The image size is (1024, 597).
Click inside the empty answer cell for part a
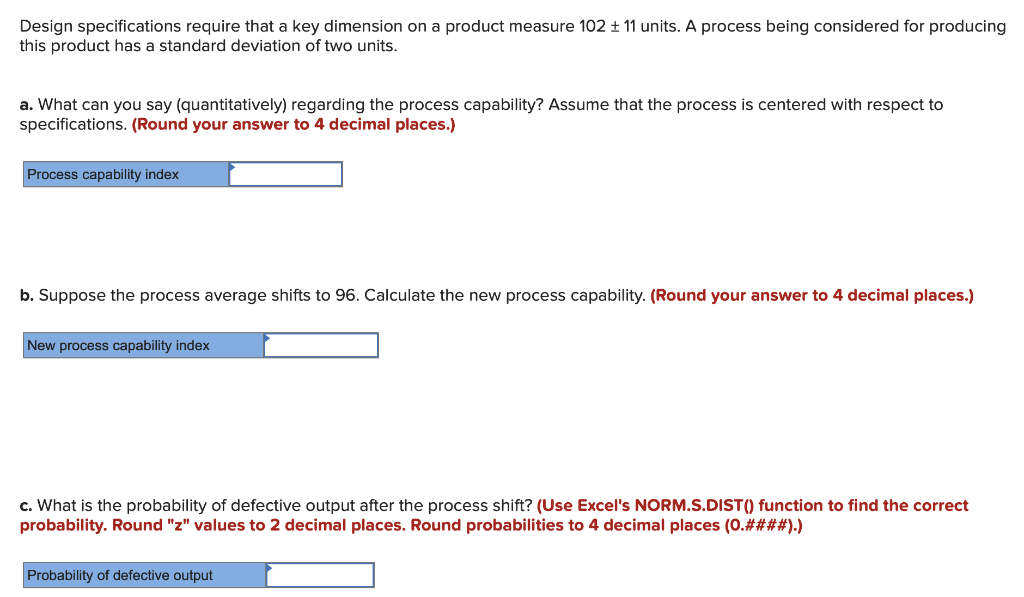tap(290, 174)
